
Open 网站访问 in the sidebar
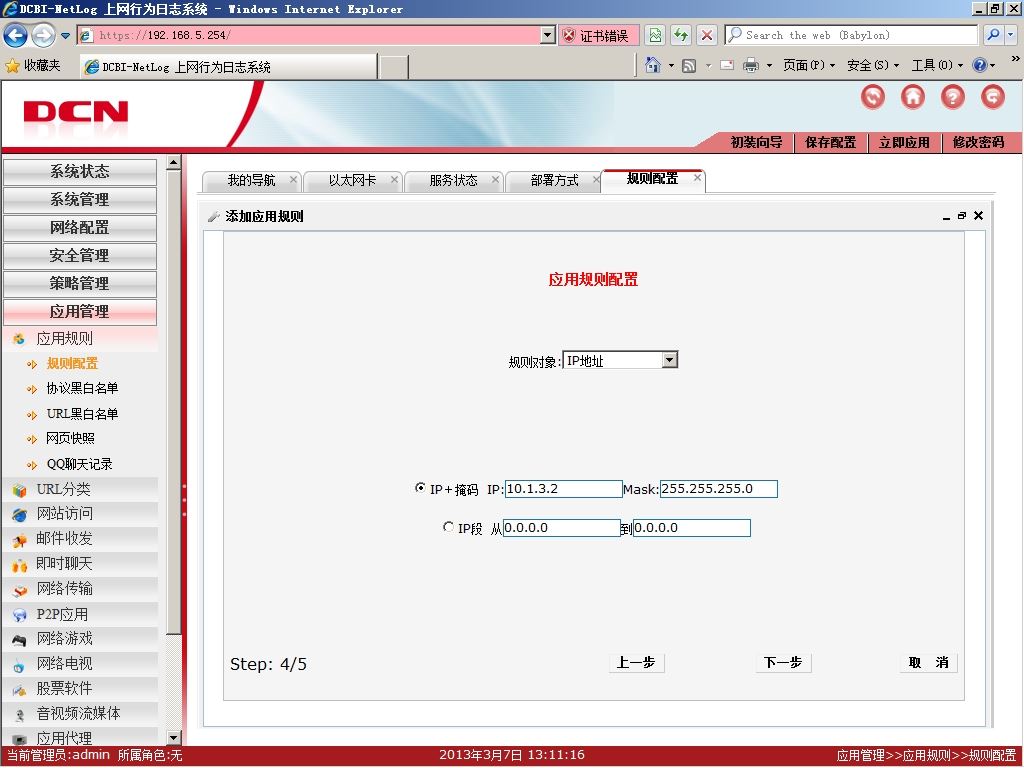80,514
